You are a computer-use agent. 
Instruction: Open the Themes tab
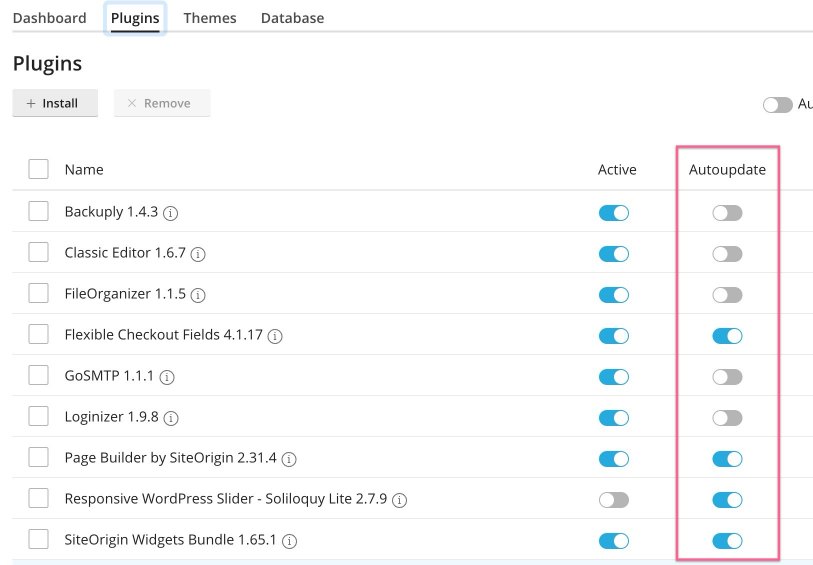210,18
